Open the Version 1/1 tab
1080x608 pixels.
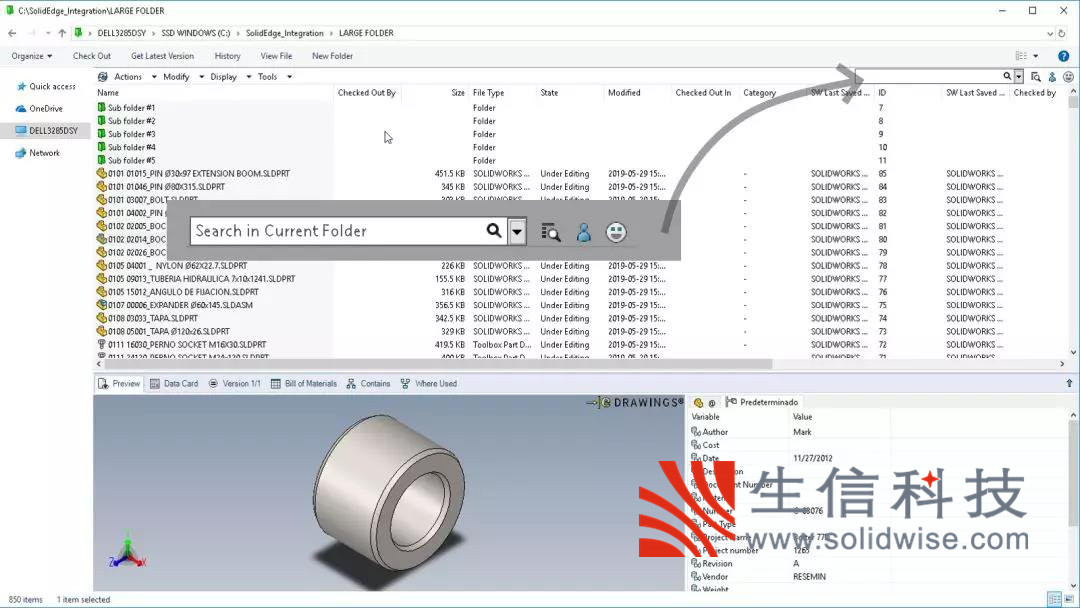(x=234, y=384)
